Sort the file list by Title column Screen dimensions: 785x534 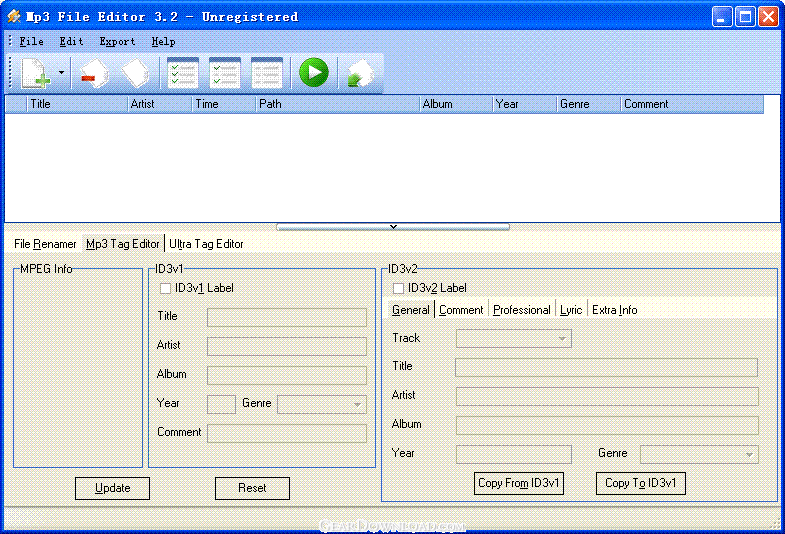click(77, 104)
